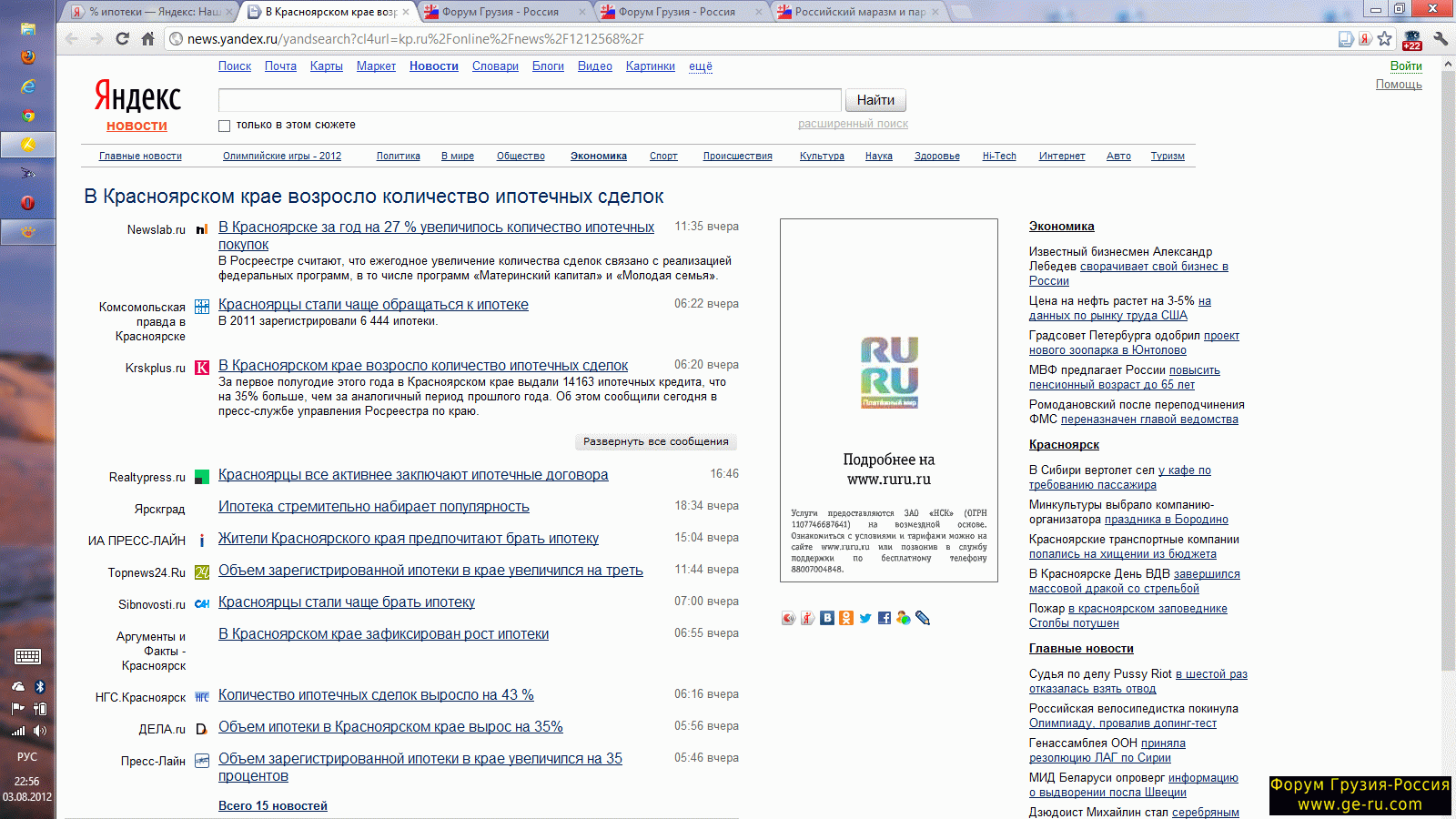Open the browser home page icon
1456x819 pixels.
[148, 39]
